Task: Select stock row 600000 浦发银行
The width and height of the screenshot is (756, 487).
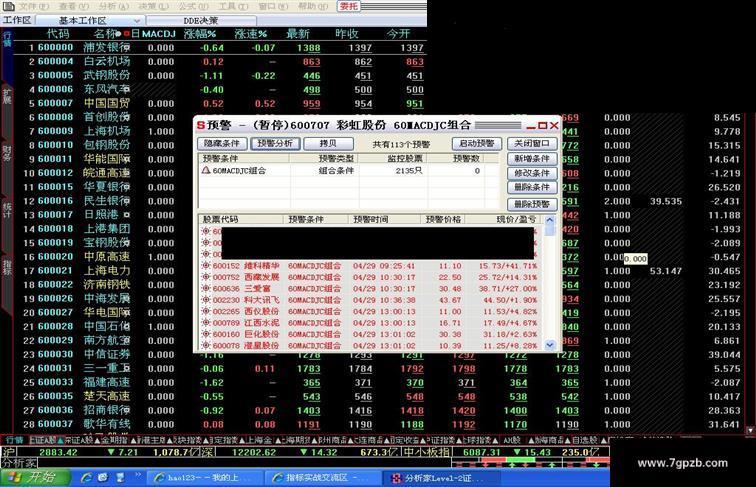Action: (220, 48)
